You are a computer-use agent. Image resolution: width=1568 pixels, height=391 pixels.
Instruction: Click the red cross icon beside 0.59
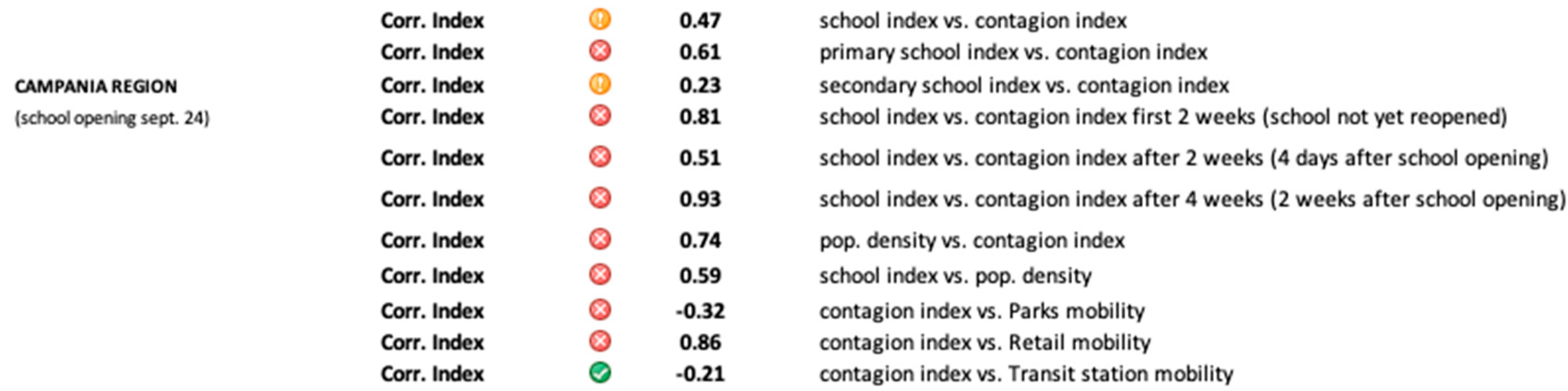(599, 275)
